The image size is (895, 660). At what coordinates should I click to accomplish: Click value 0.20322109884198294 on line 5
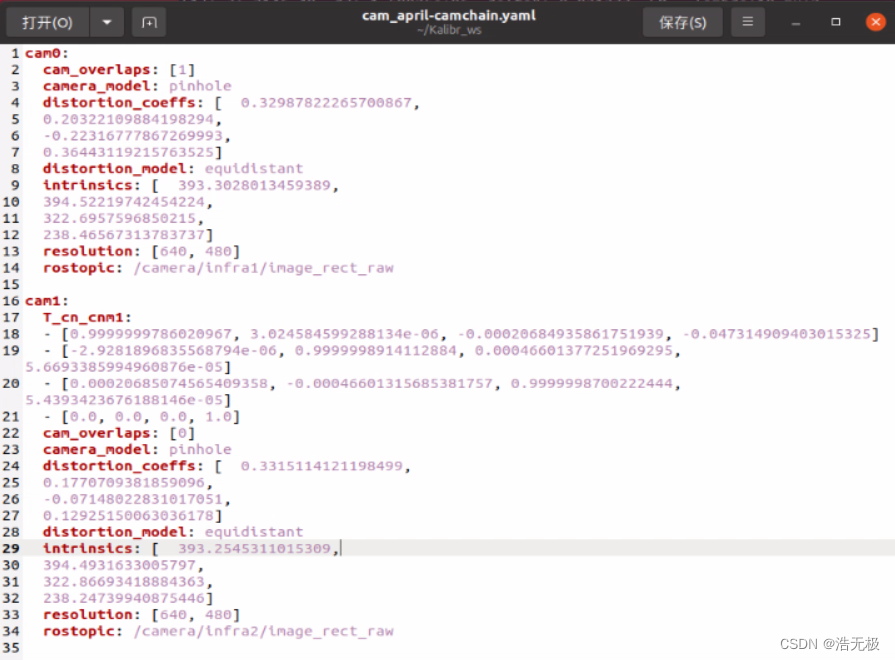[x=128, y=119]
